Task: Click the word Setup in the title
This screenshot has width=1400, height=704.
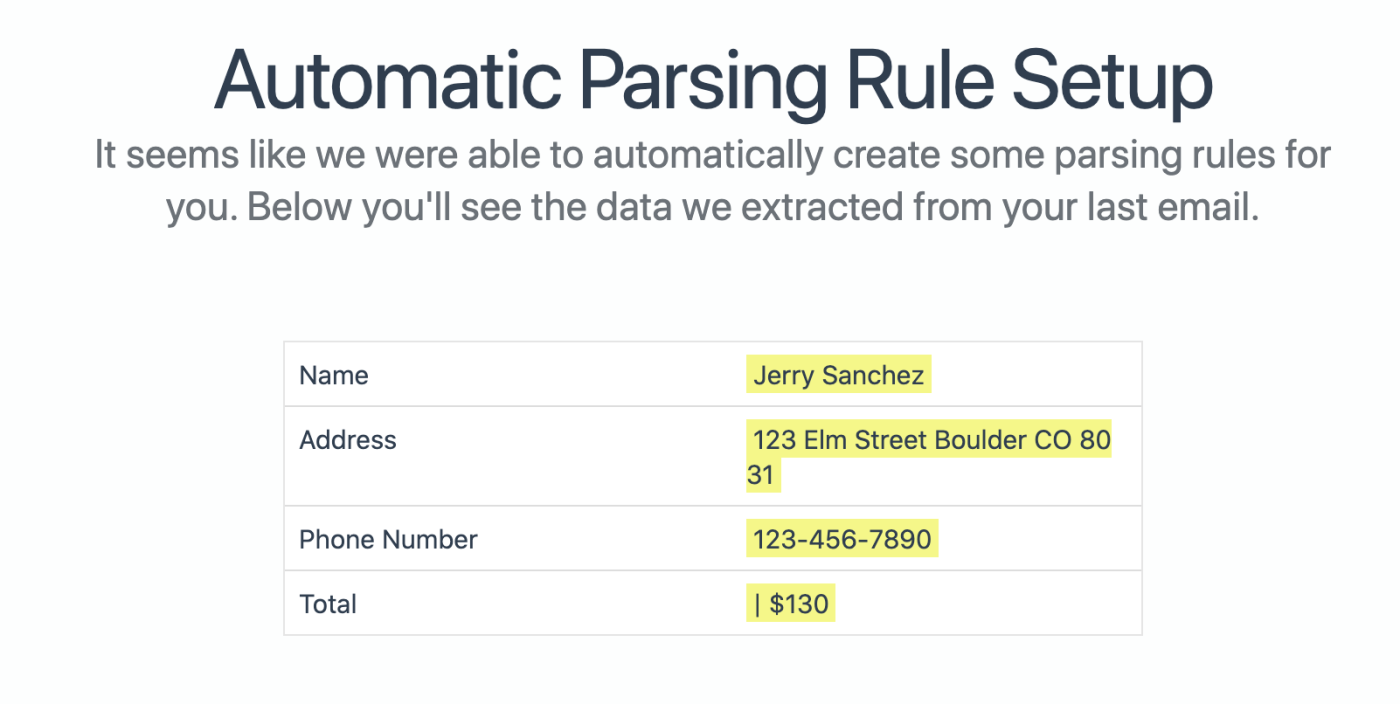Action: pyautogui.click(x=1112, y=82)
